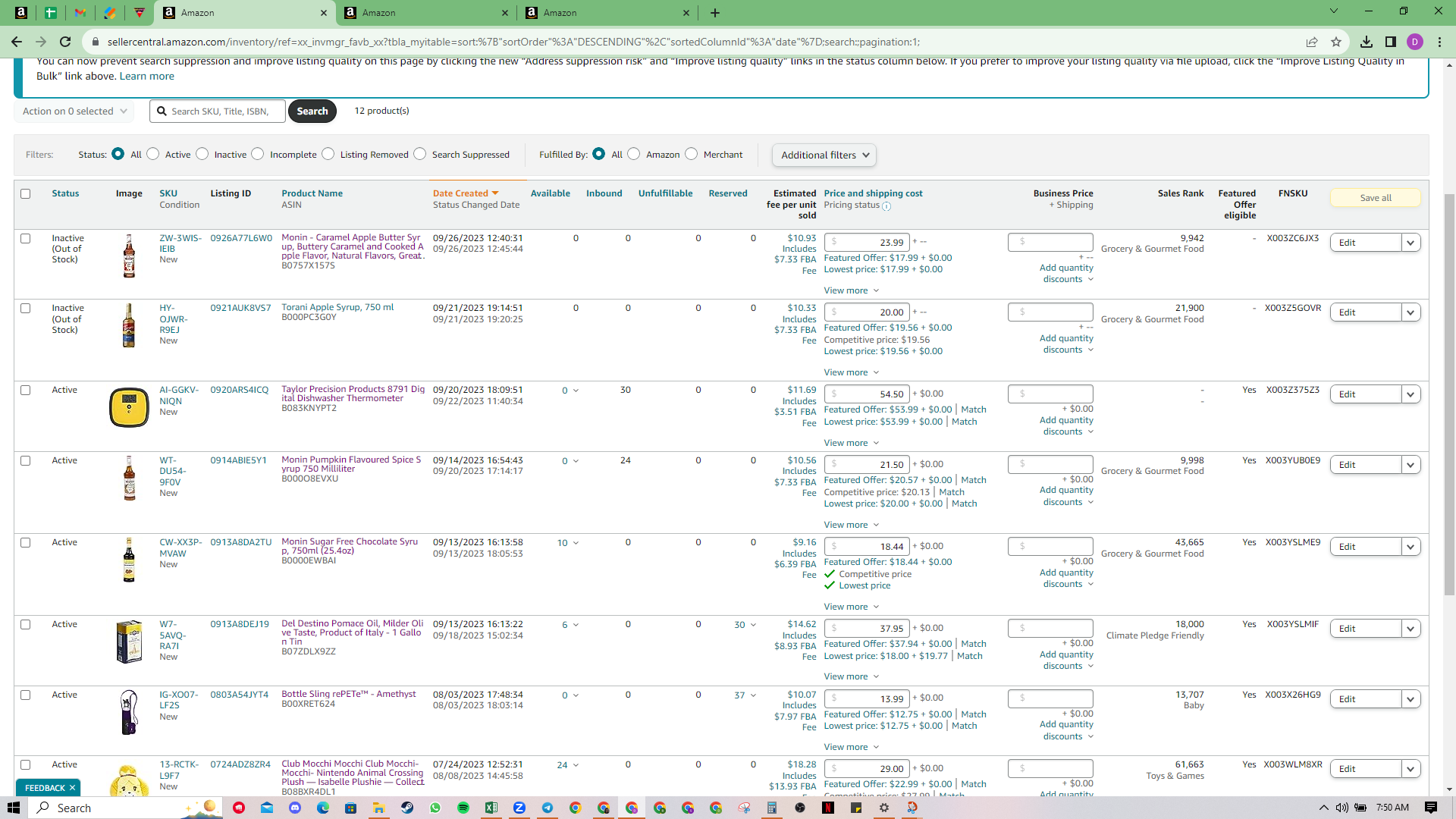Open the Additional filters dropdown

pos(824,155)
